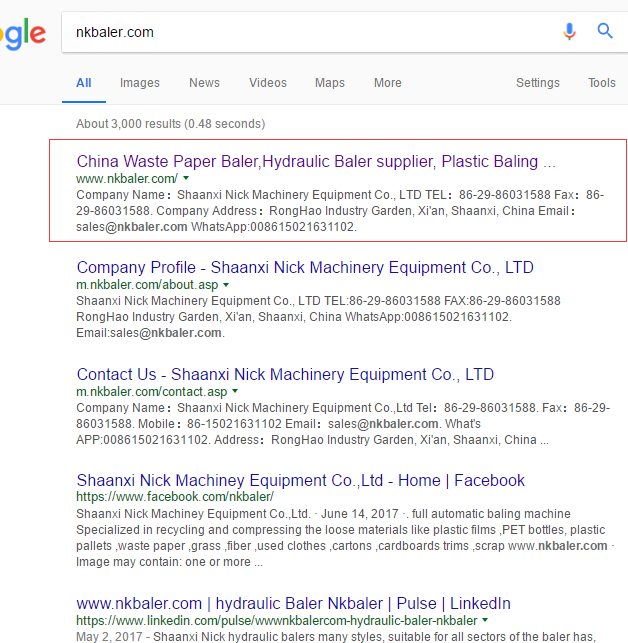The width and height of the screenshot is (628, 643).
Task: Click the Email:sales@nkbaler.com snippet text
Action: (x=150, y=333)
